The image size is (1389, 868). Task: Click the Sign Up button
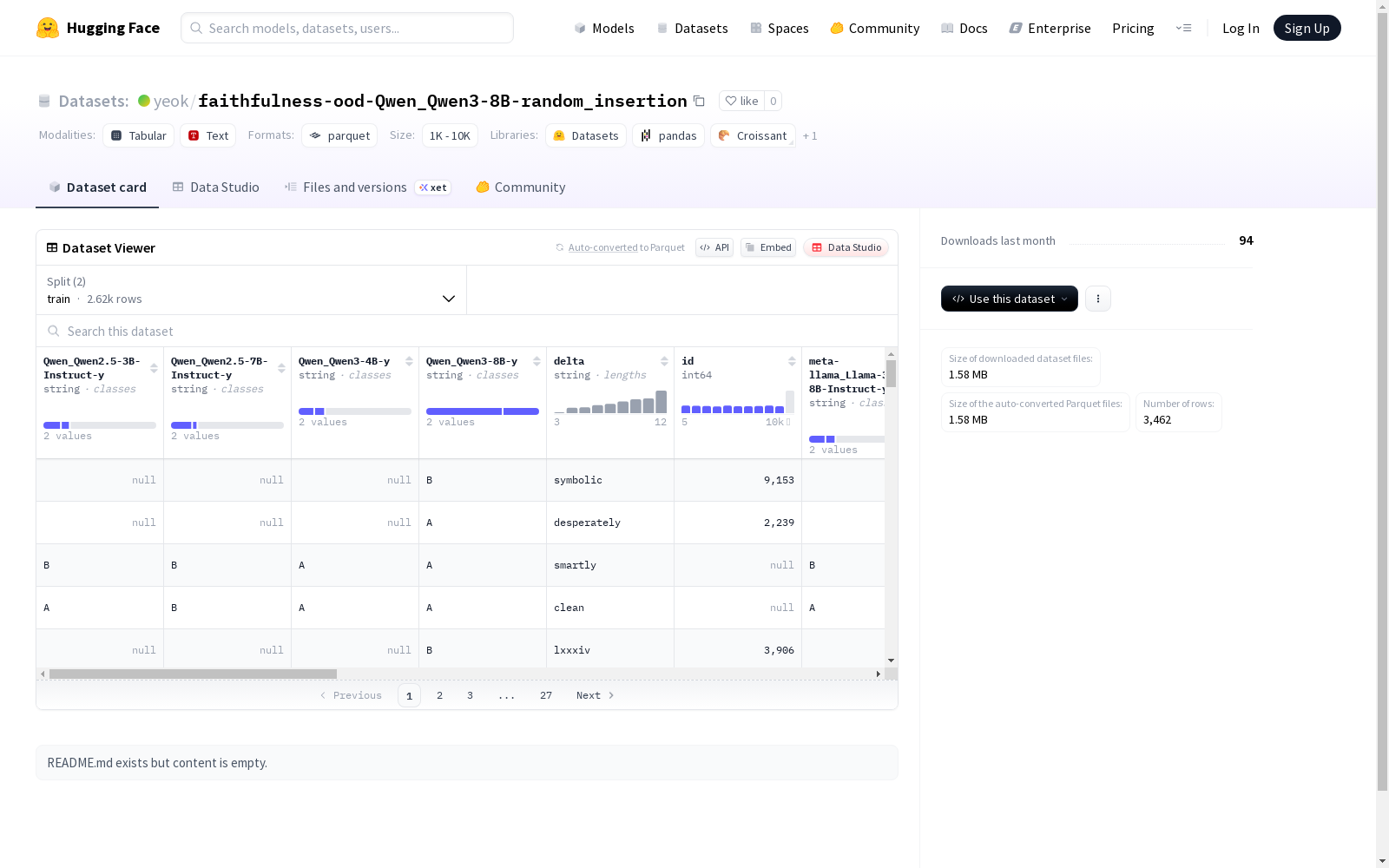1307,28
